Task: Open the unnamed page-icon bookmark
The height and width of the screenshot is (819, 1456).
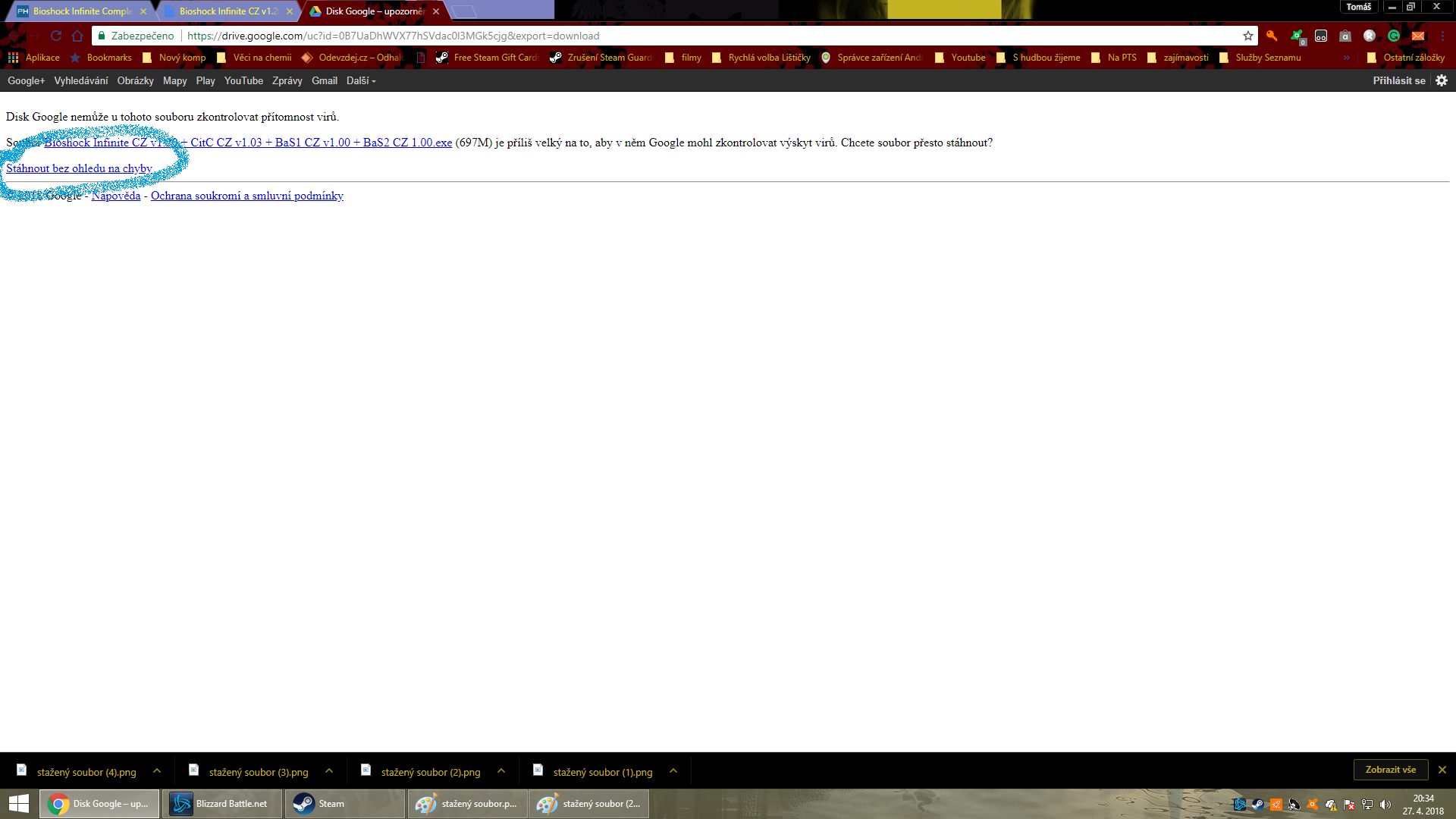Action: coord(421,58)
